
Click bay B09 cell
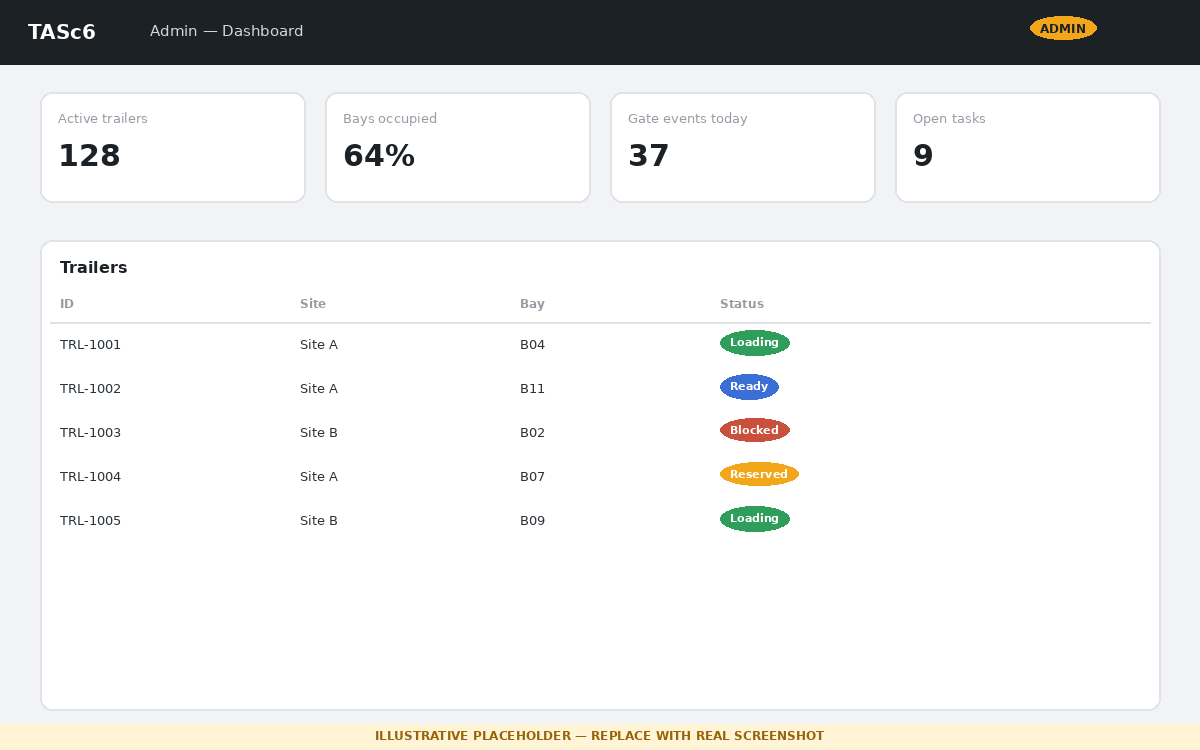coord(532,521)
